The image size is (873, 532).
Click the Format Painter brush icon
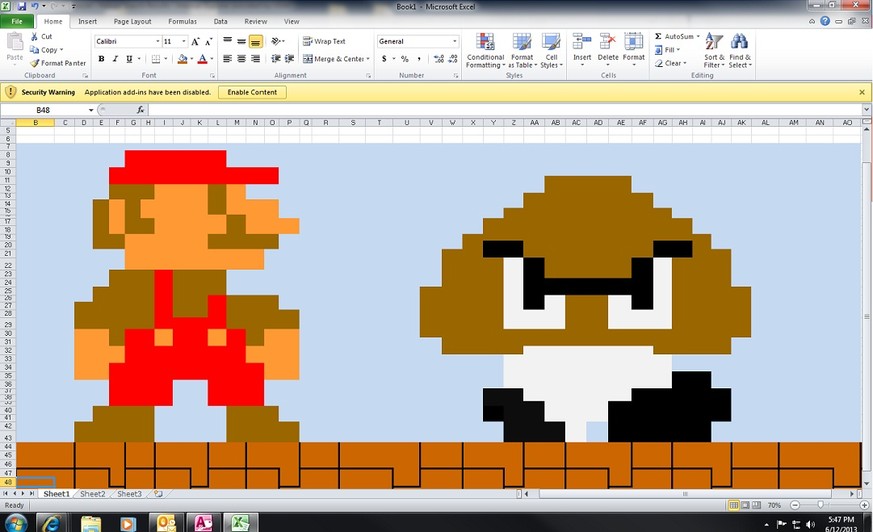35,63
